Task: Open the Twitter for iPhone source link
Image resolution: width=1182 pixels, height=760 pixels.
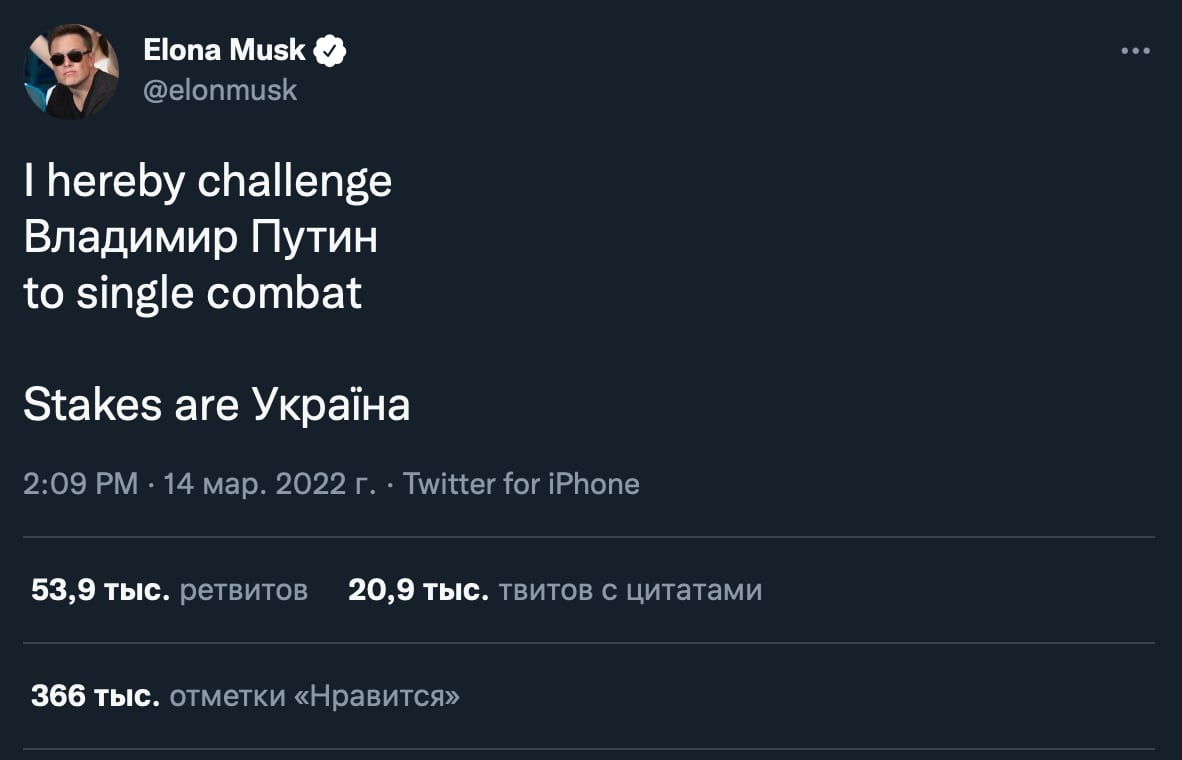Action: (521, 484)
